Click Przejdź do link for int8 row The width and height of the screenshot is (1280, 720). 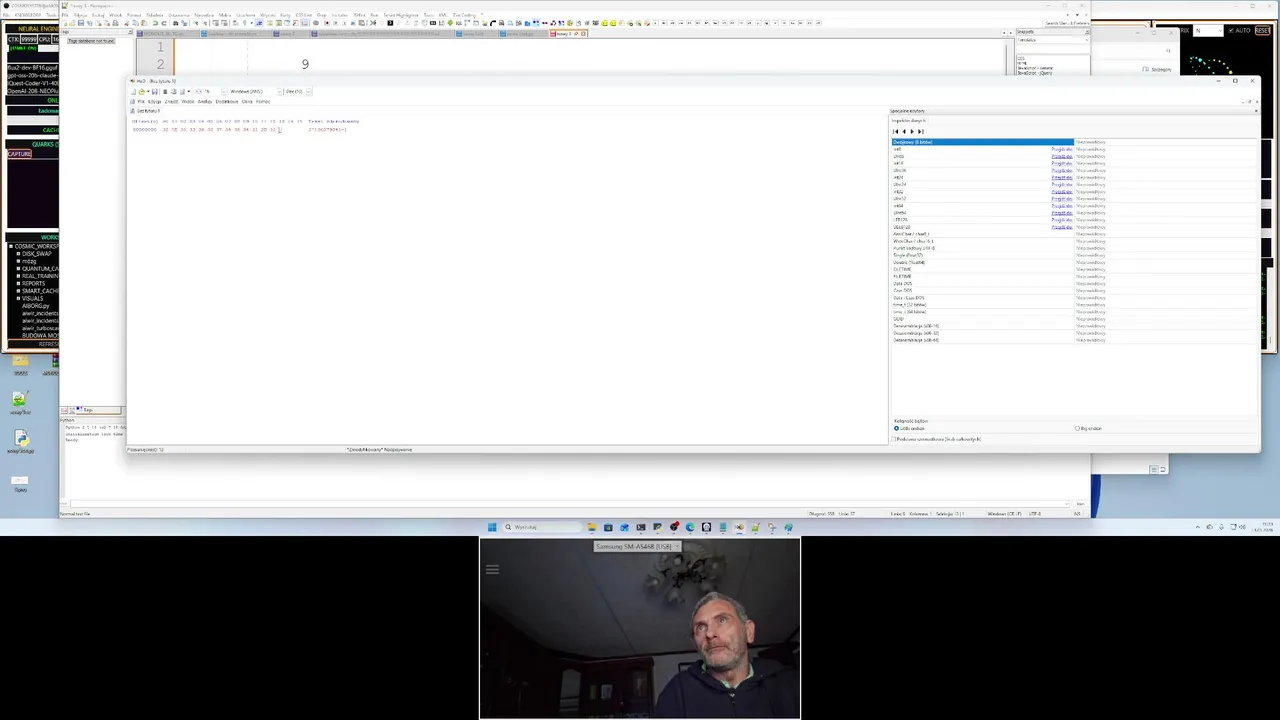pyautogui.click(x=1062, y=149)
